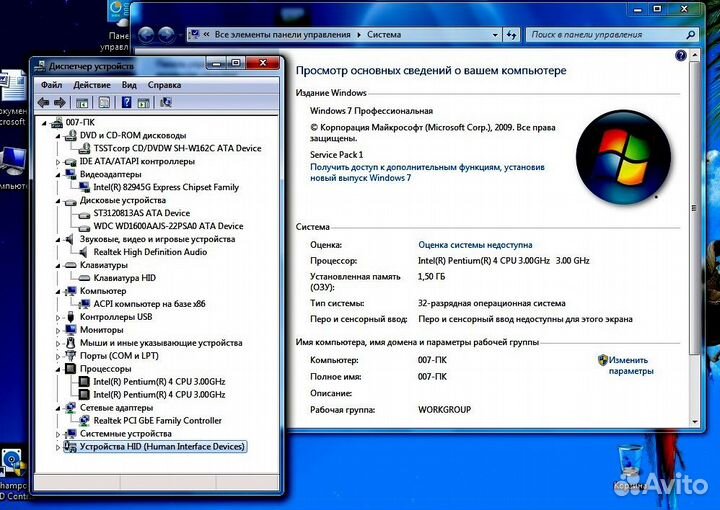Expand Системные устройства branch
The height and width of the screenshot is (510, 720).
(x=58, y=434)
